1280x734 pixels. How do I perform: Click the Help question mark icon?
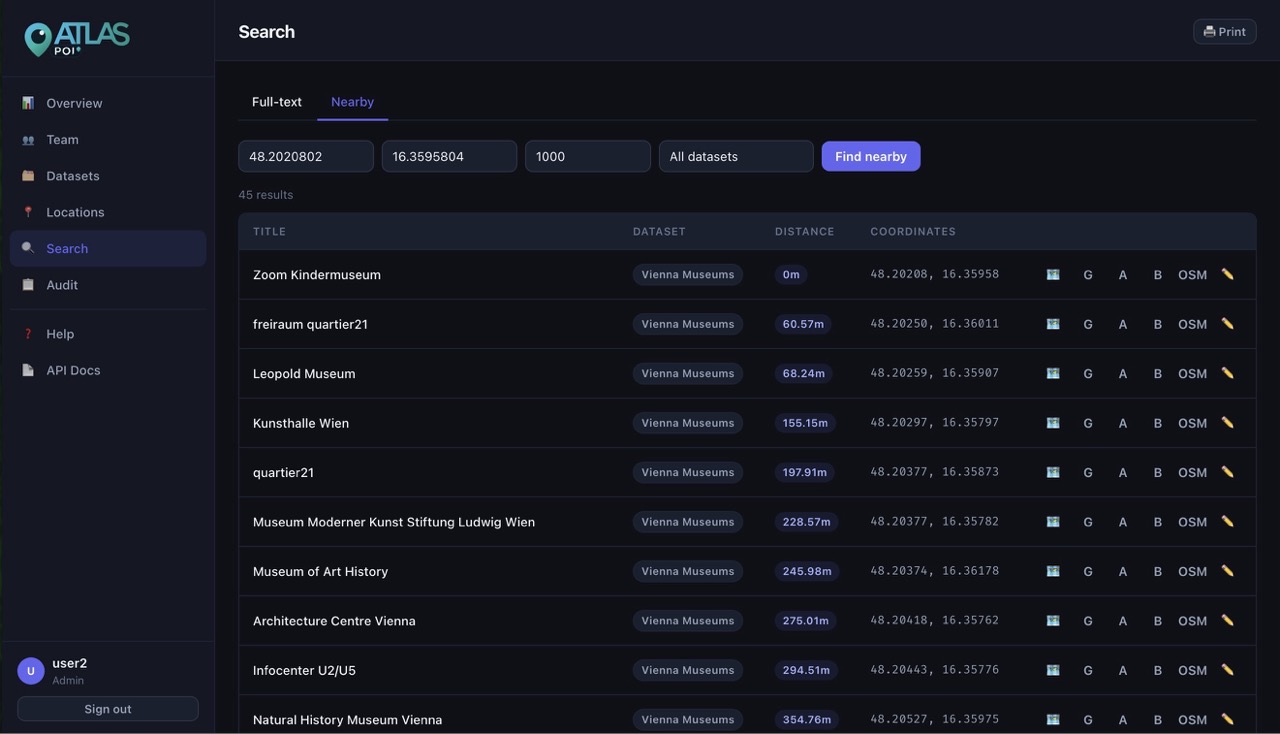coord(28,334)
